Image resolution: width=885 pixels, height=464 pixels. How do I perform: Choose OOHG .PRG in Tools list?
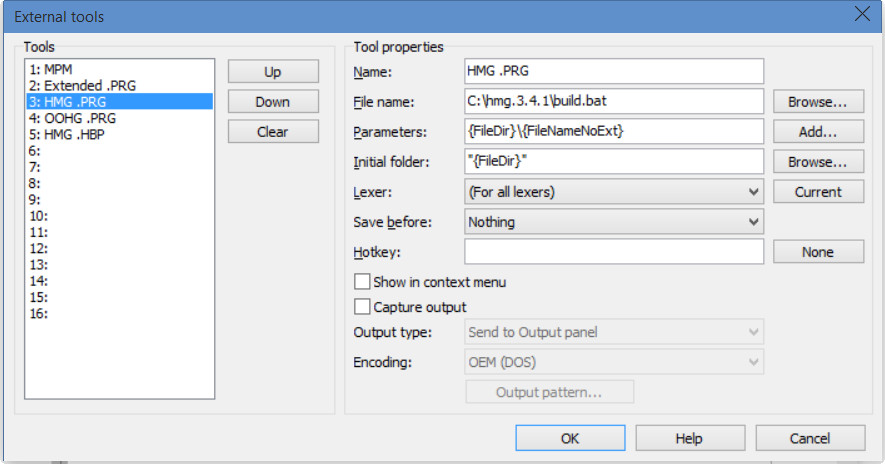[x=74, y=117]
